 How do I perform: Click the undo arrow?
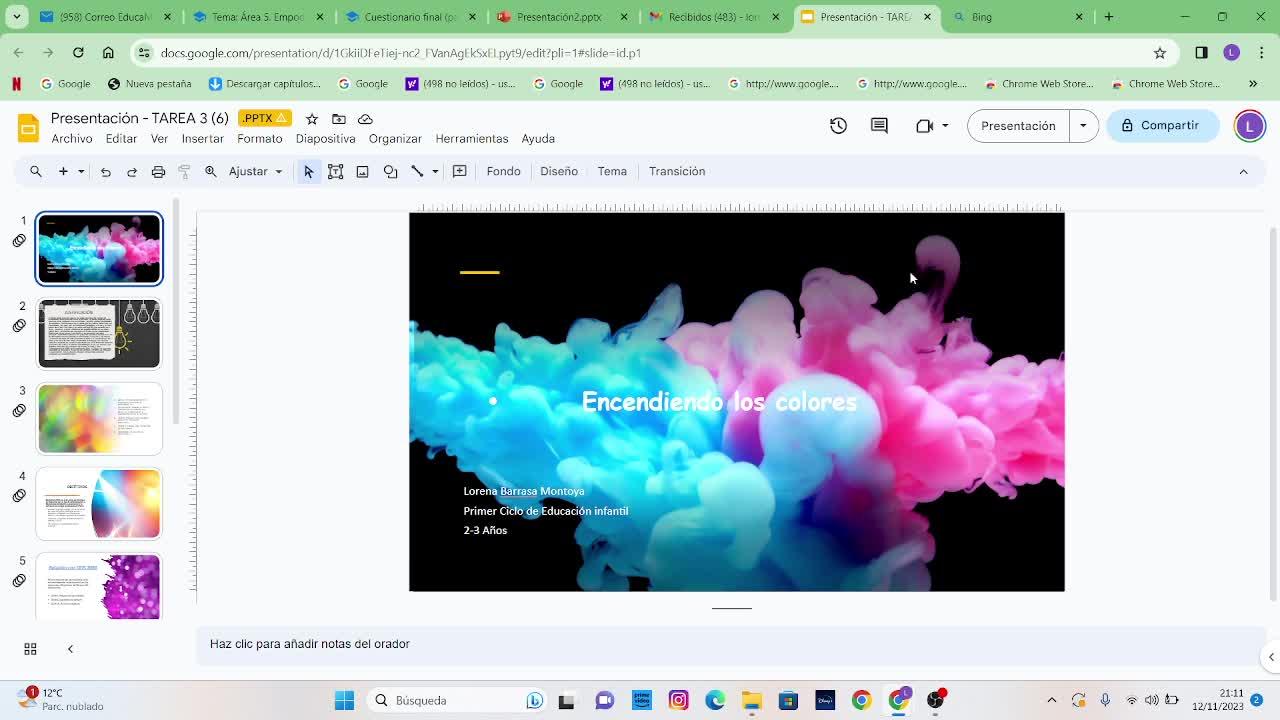pyautogui.click(x=105, y=172)
